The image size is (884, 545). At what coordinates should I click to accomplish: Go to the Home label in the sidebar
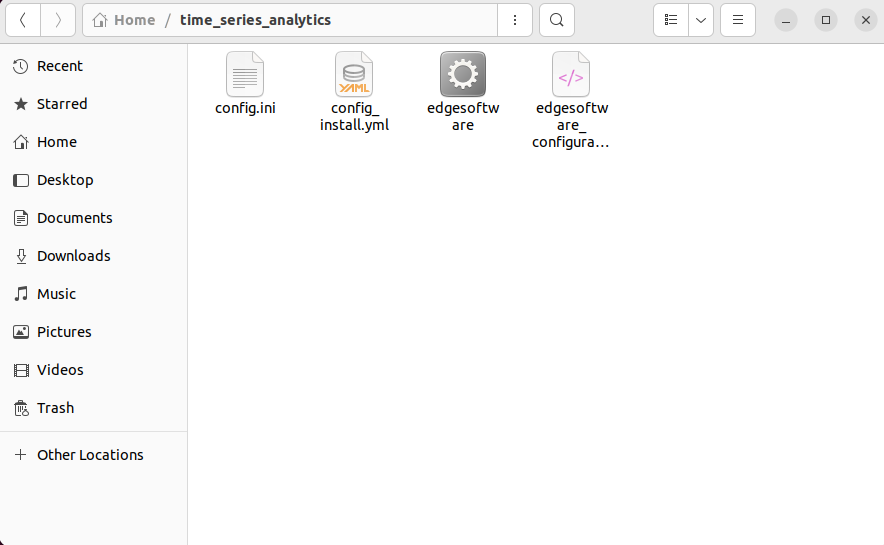tap(57, 142)
